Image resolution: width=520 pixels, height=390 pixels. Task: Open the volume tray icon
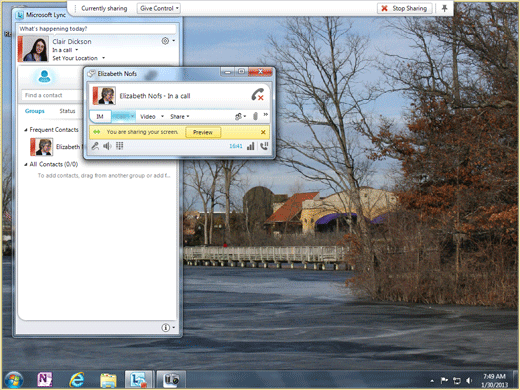click(x=469, y=380)
